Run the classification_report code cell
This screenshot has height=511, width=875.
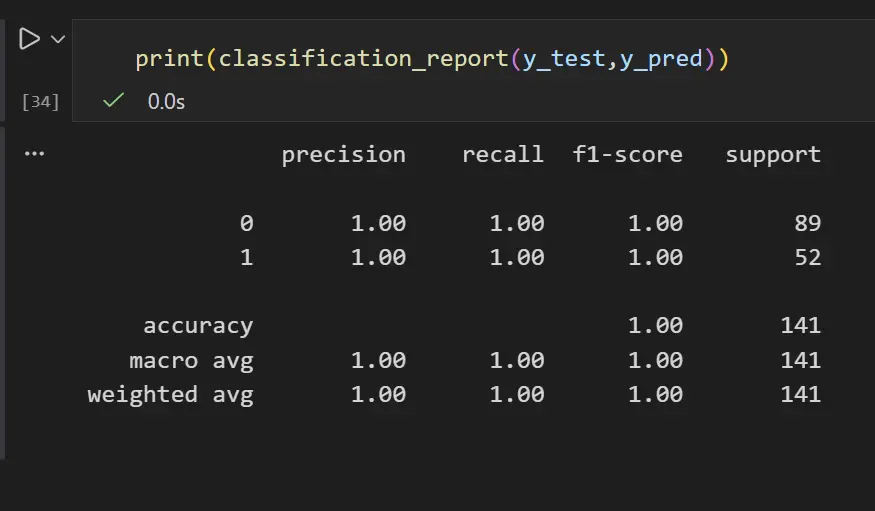tap(29, 39)
